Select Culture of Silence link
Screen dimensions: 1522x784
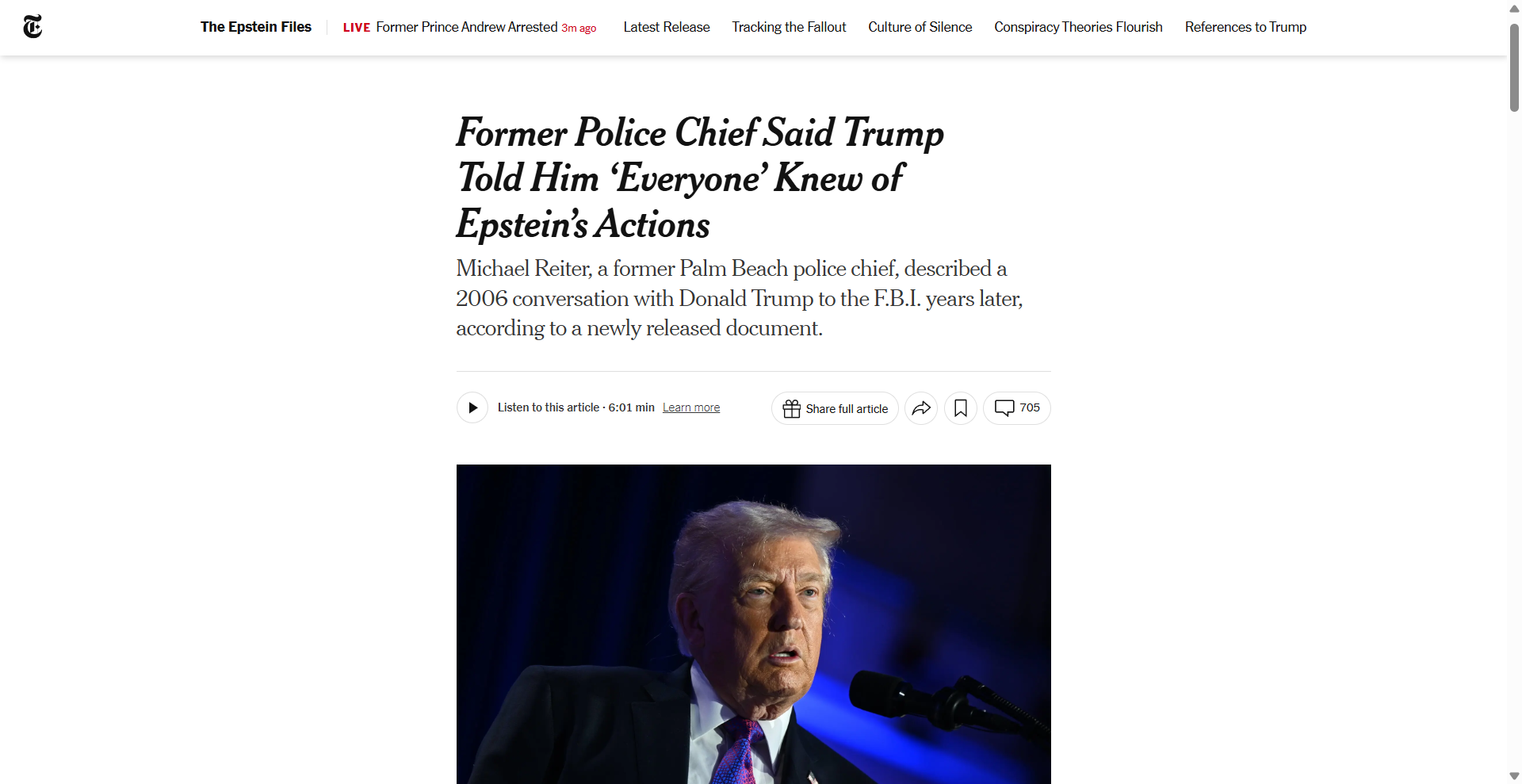click(920, 27)
